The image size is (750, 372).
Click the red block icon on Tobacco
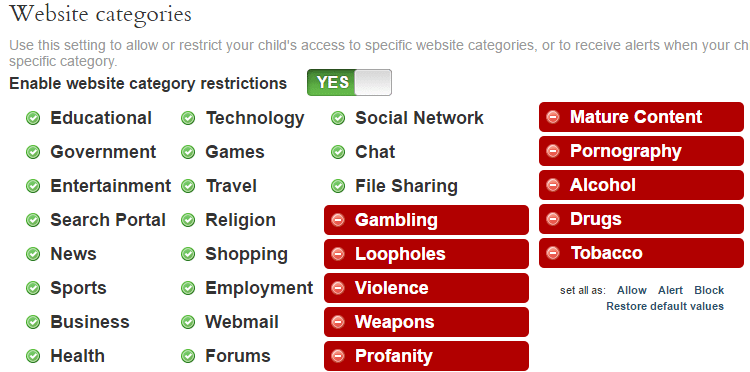pos(552,253)
